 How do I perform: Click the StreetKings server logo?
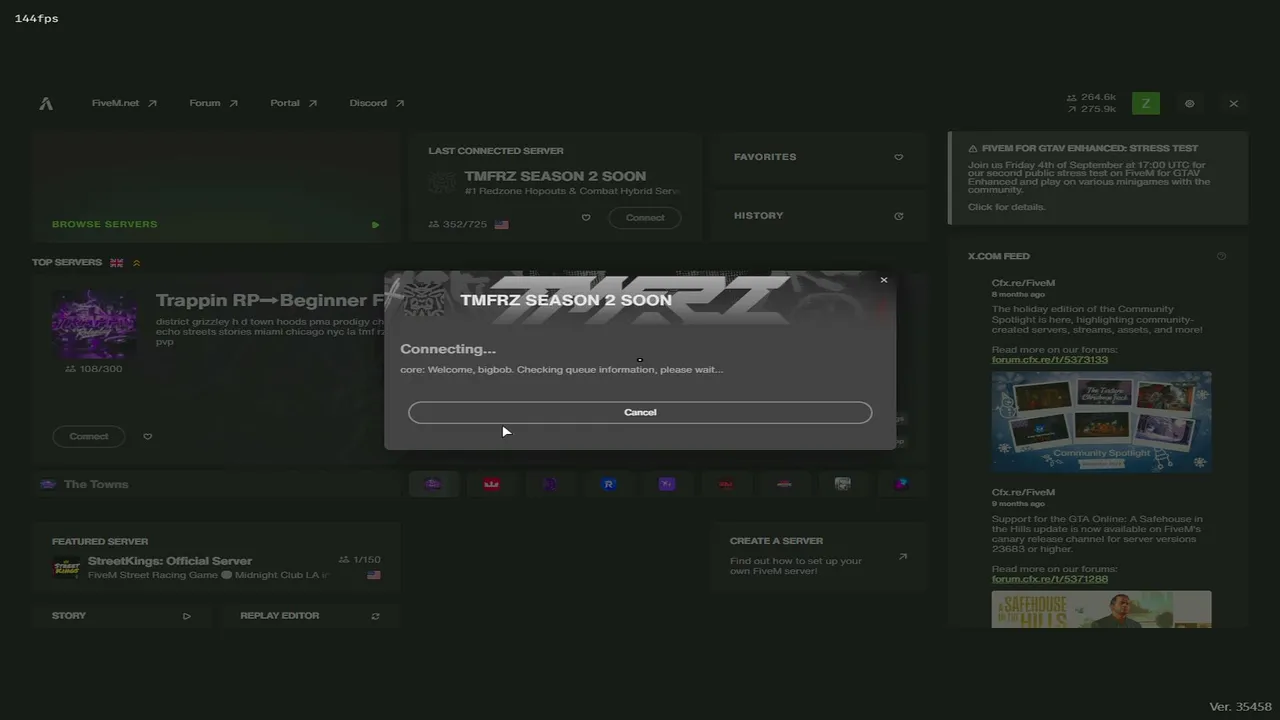click(66, 568)
